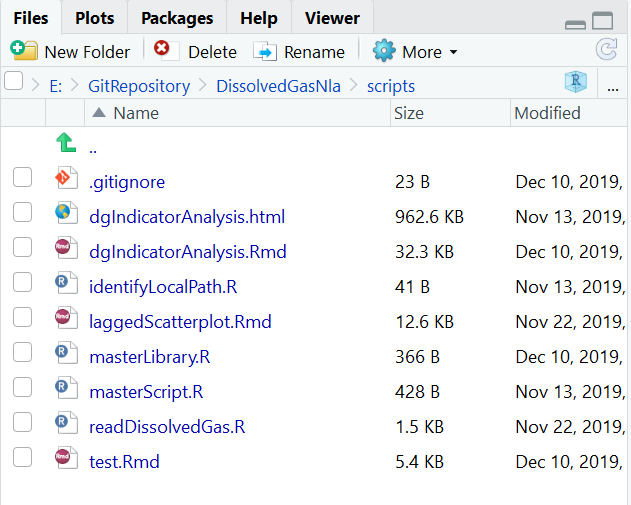Click the R file icon of masterLibrary.R
Image resolution: width=631 pixels, height=505 pixels.
pos(66,352)
